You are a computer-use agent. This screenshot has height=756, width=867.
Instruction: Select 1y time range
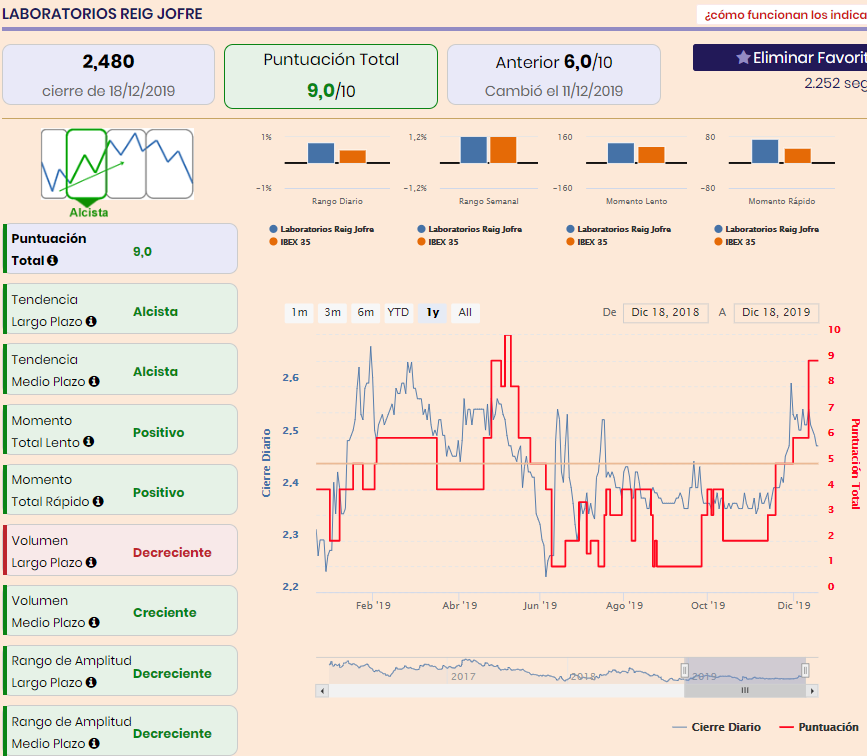432,312
